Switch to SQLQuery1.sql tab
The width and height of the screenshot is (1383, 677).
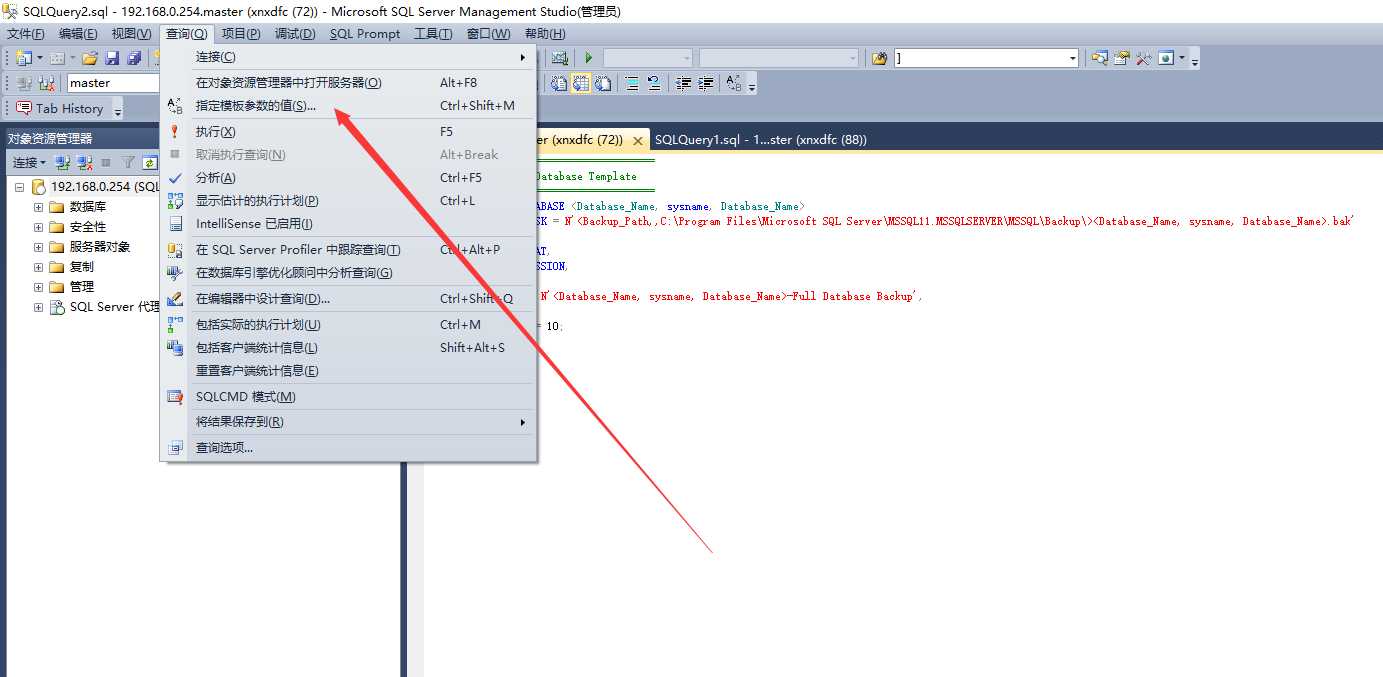click(x=761, y=140)
